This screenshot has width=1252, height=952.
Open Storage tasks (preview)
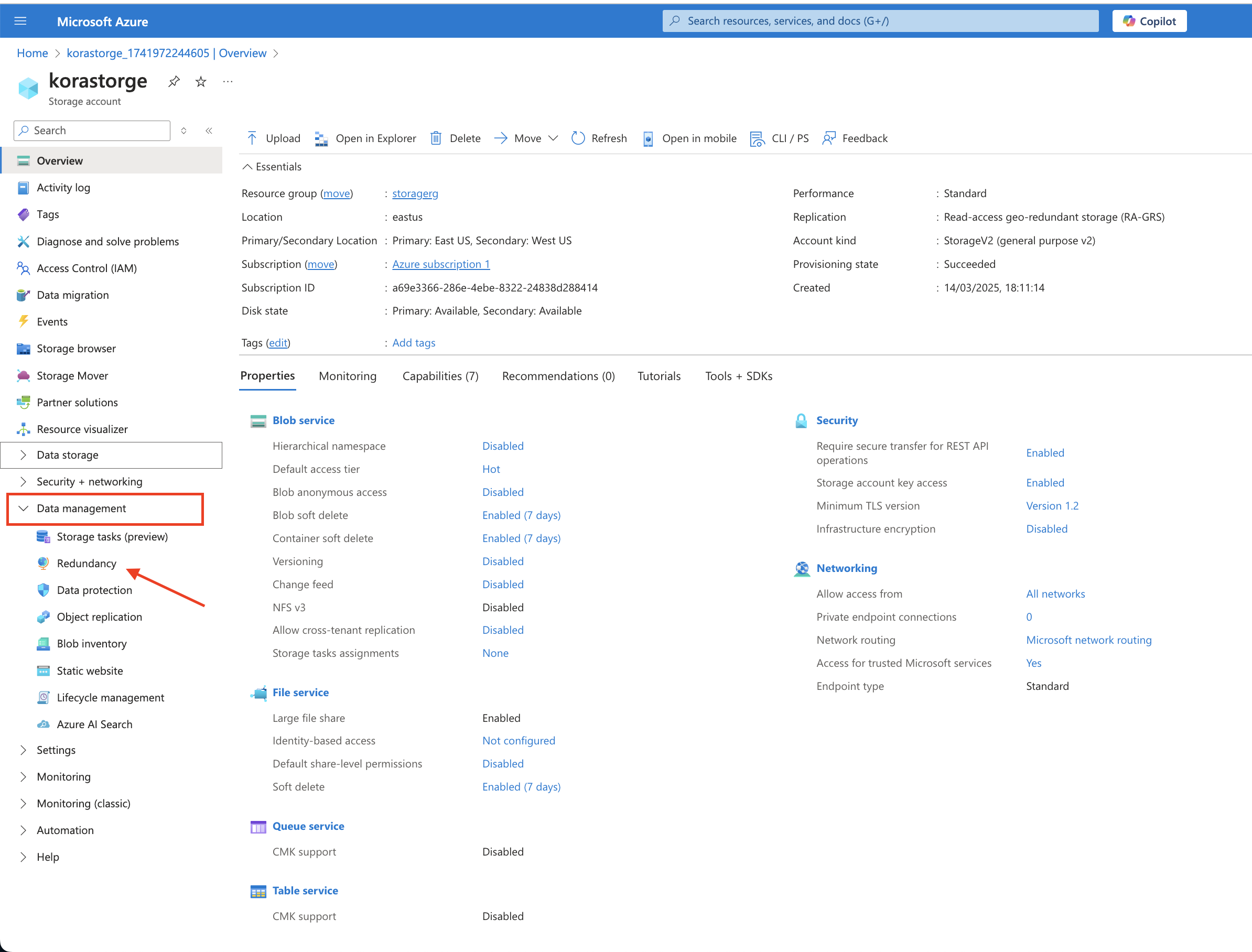112,537
